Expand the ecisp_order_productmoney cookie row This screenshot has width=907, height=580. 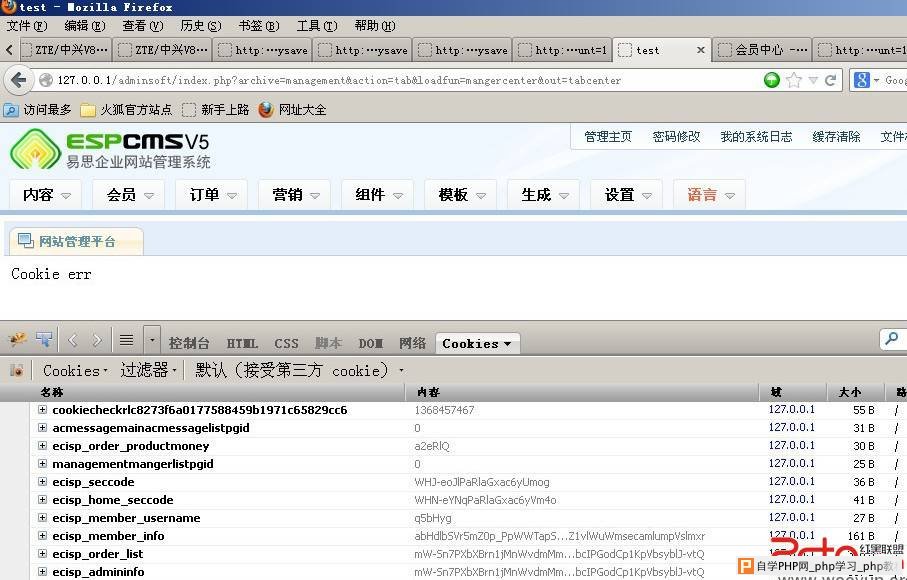[42, 446]
